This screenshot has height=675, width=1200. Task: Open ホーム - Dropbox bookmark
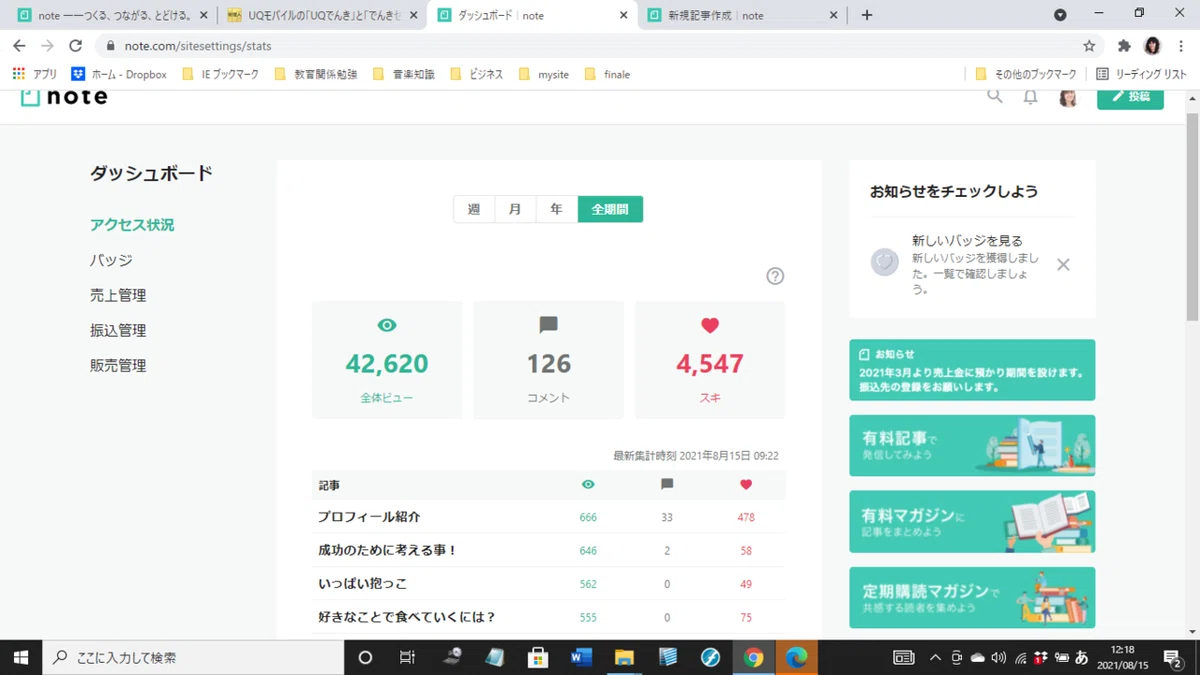[119, 74]
